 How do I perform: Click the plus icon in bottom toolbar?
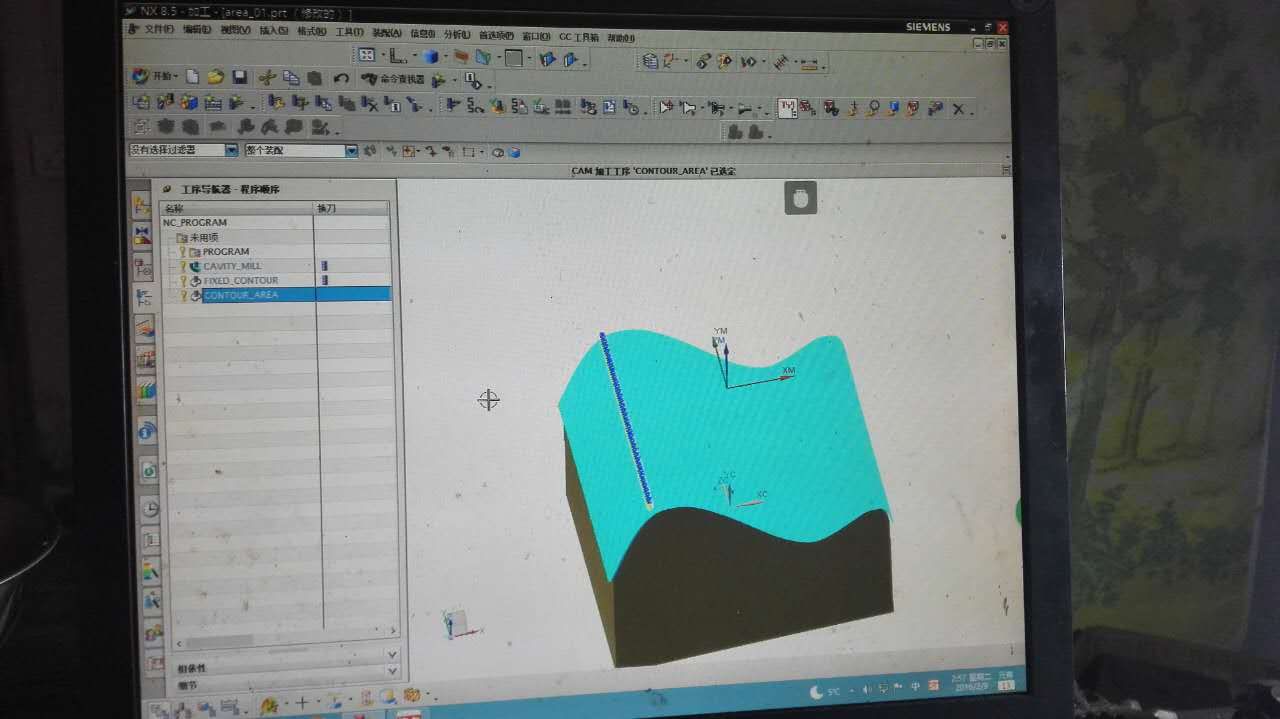(x=301, y=703)
